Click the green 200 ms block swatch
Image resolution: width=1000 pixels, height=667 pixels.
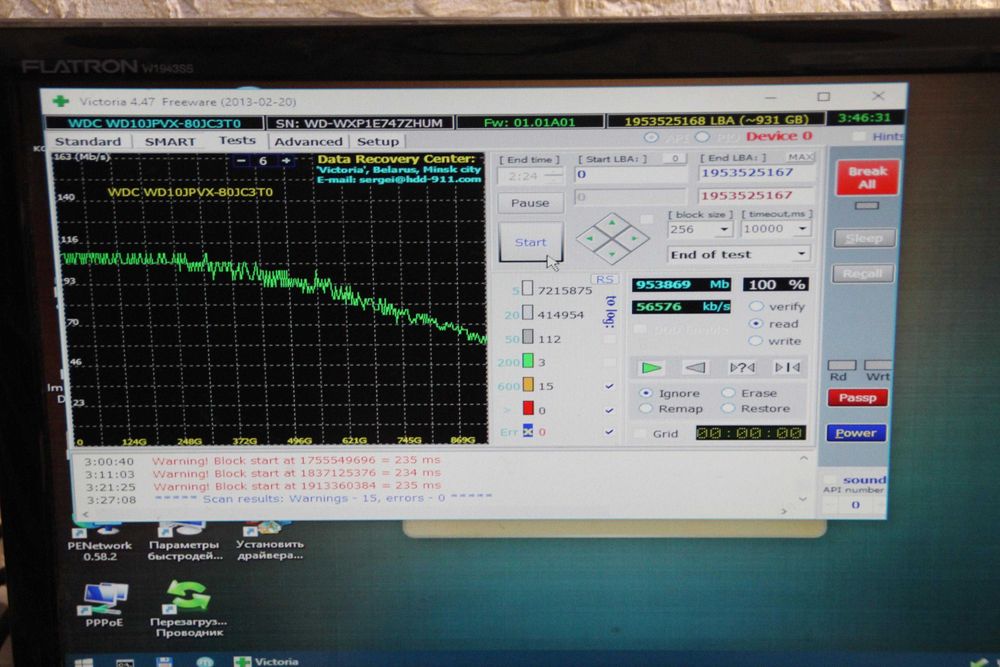tap(528, 362)
